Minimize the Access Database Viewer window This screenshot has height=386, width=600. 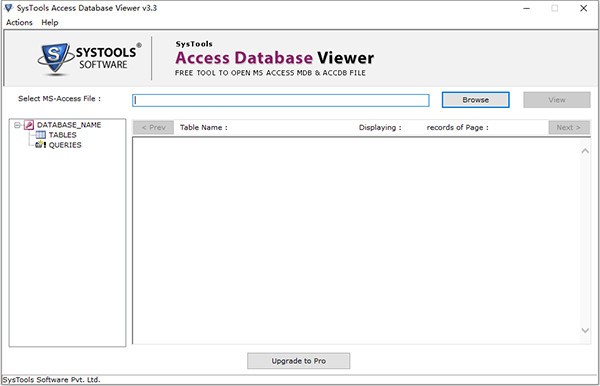tap(527, 8)
